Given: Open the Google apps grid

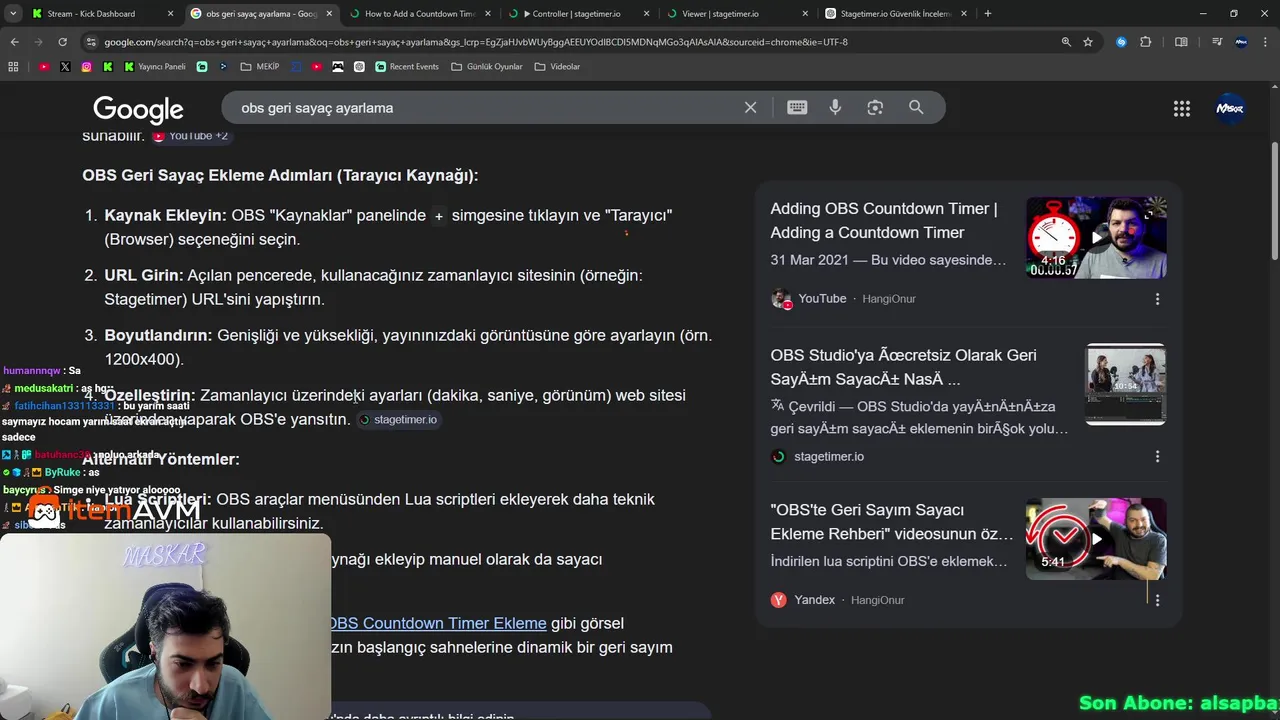Looking at the screenshot, I should [x=1182, y=109].
